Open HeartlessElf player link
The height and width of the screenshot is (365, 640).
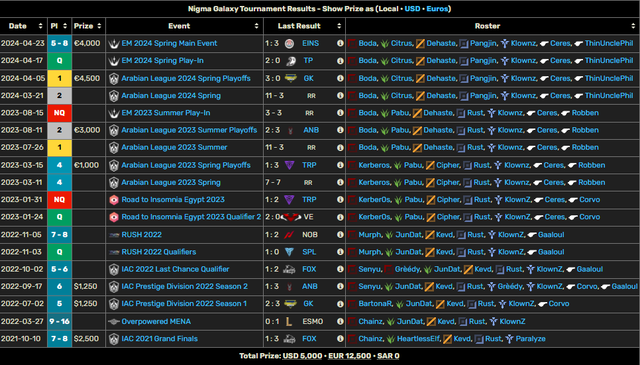(x=418, y=338)
